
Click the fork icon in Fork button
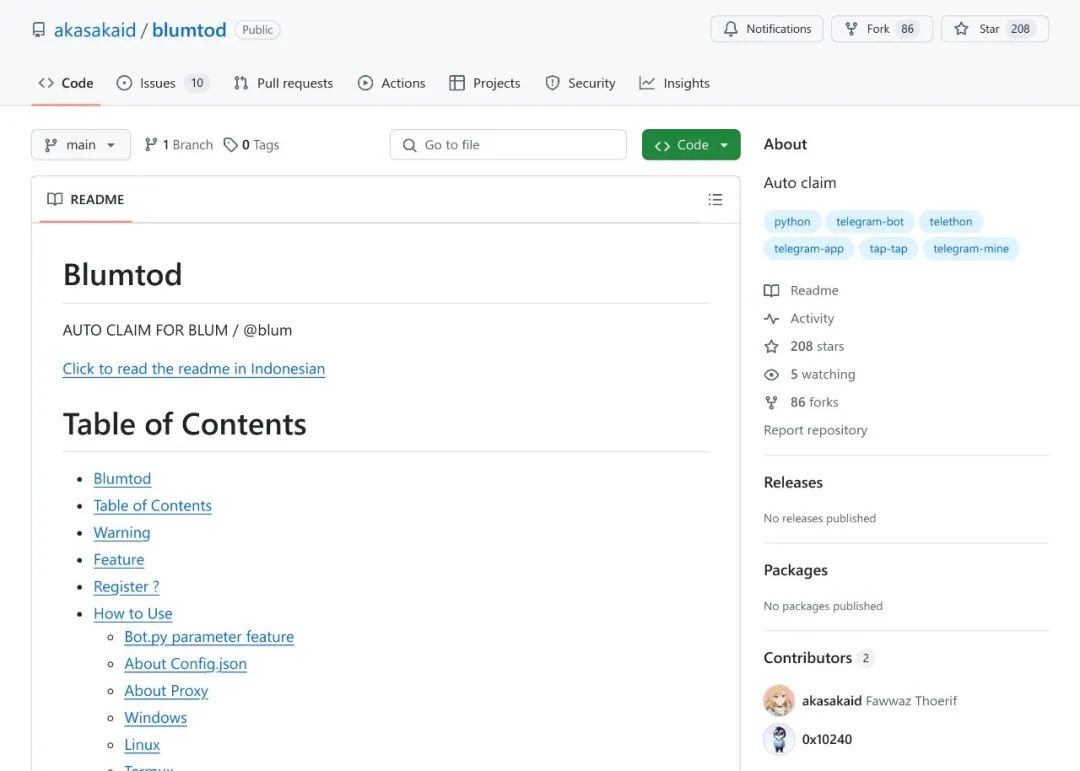pos(851,29)
